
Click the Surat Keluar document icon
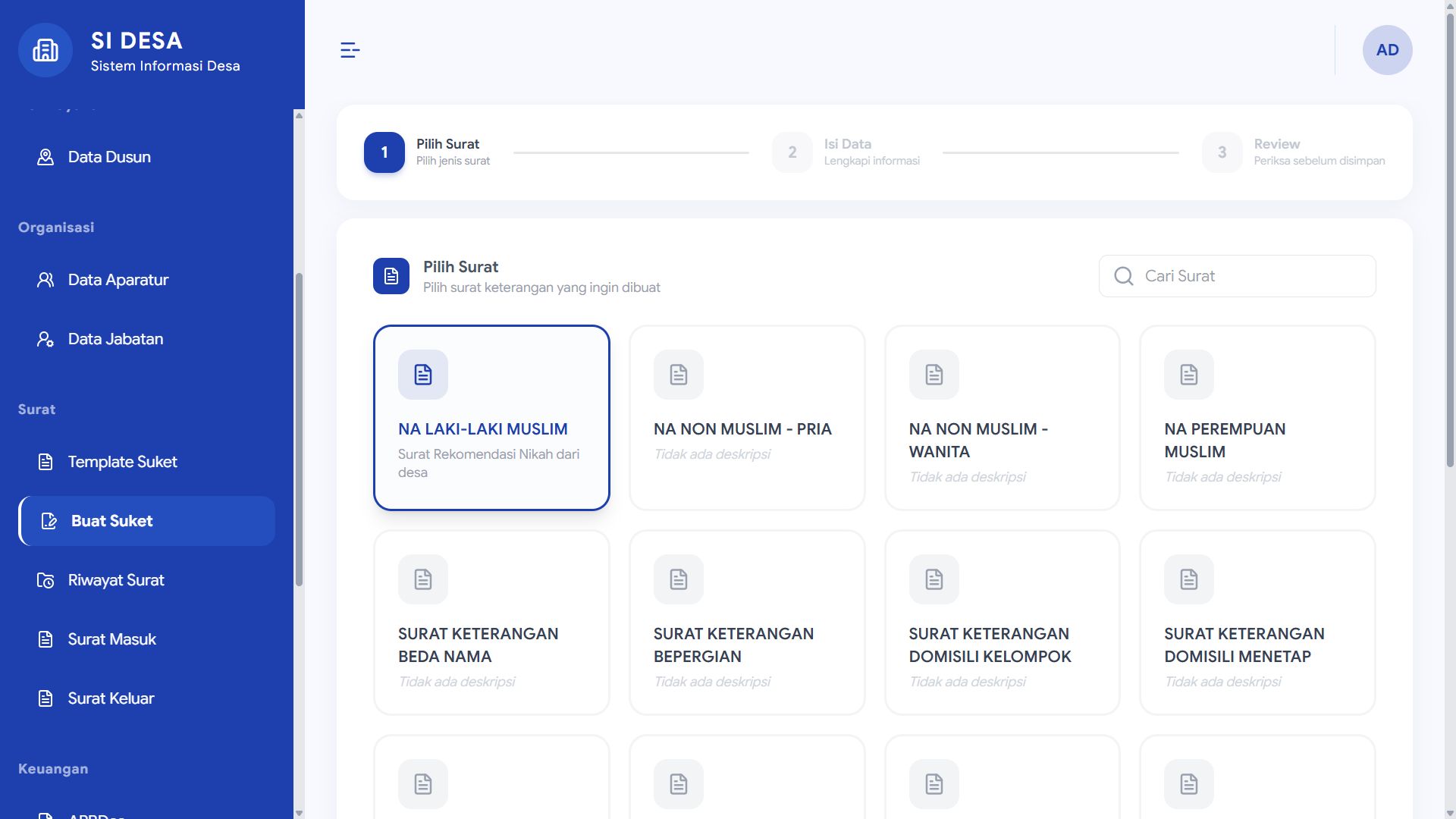point(45,698)
